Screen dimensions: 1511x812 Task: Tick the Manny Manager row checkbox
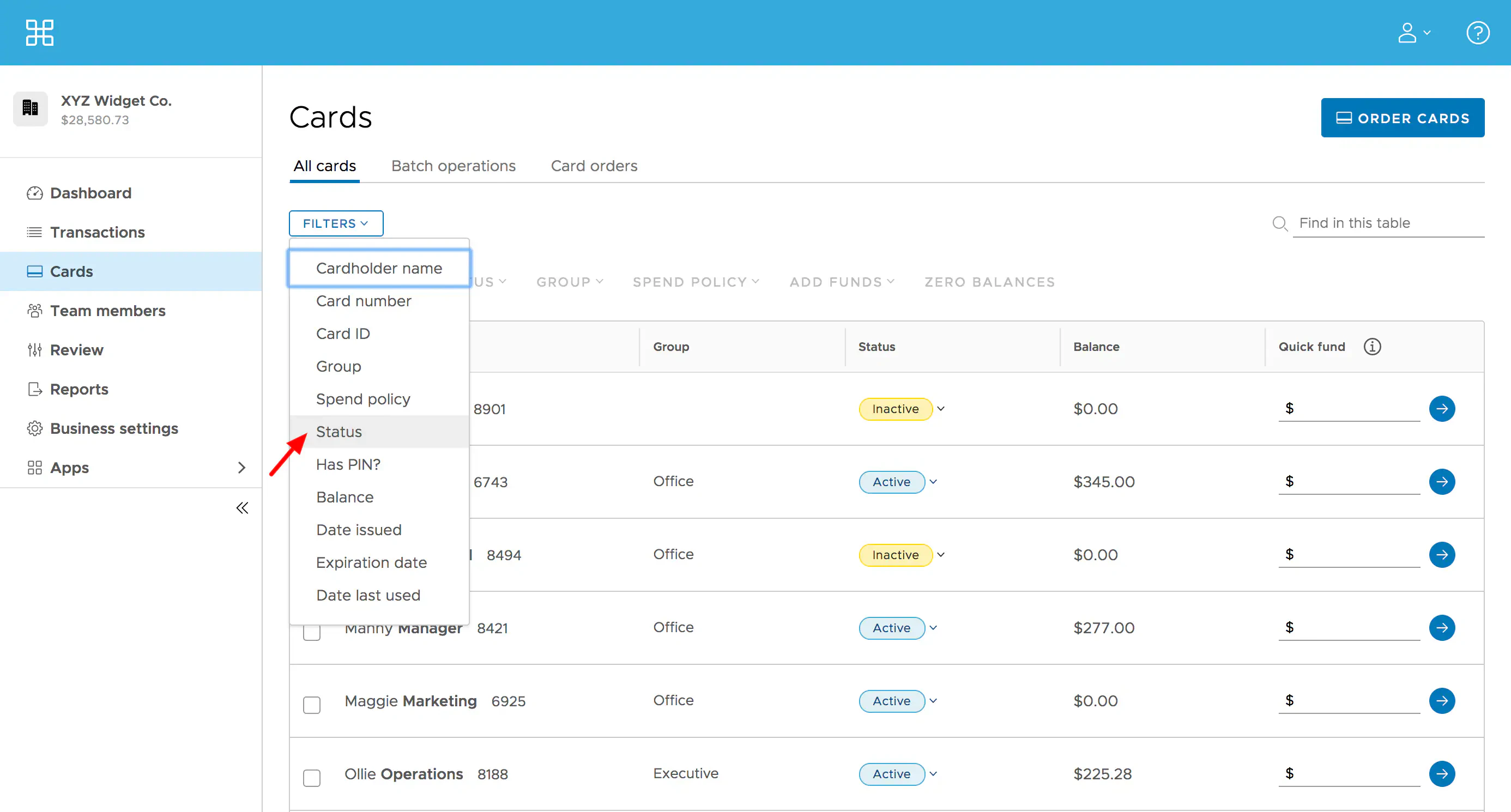point(311,633)
